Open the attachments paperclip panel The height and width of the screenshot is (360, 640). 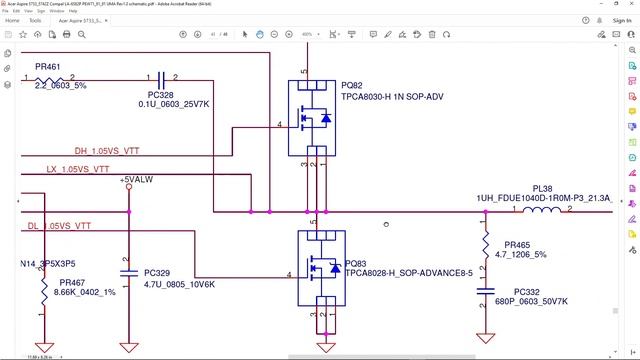(7, 69)
